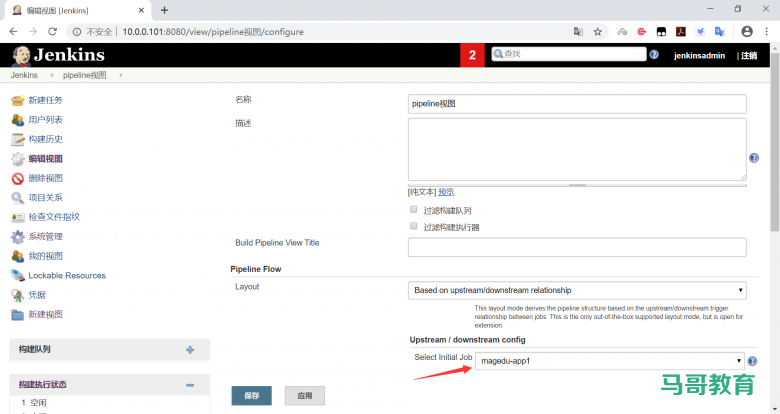The width and height of the screenshot is (780, 414).
Task: Go back in browser history
Action: point(13,31)
